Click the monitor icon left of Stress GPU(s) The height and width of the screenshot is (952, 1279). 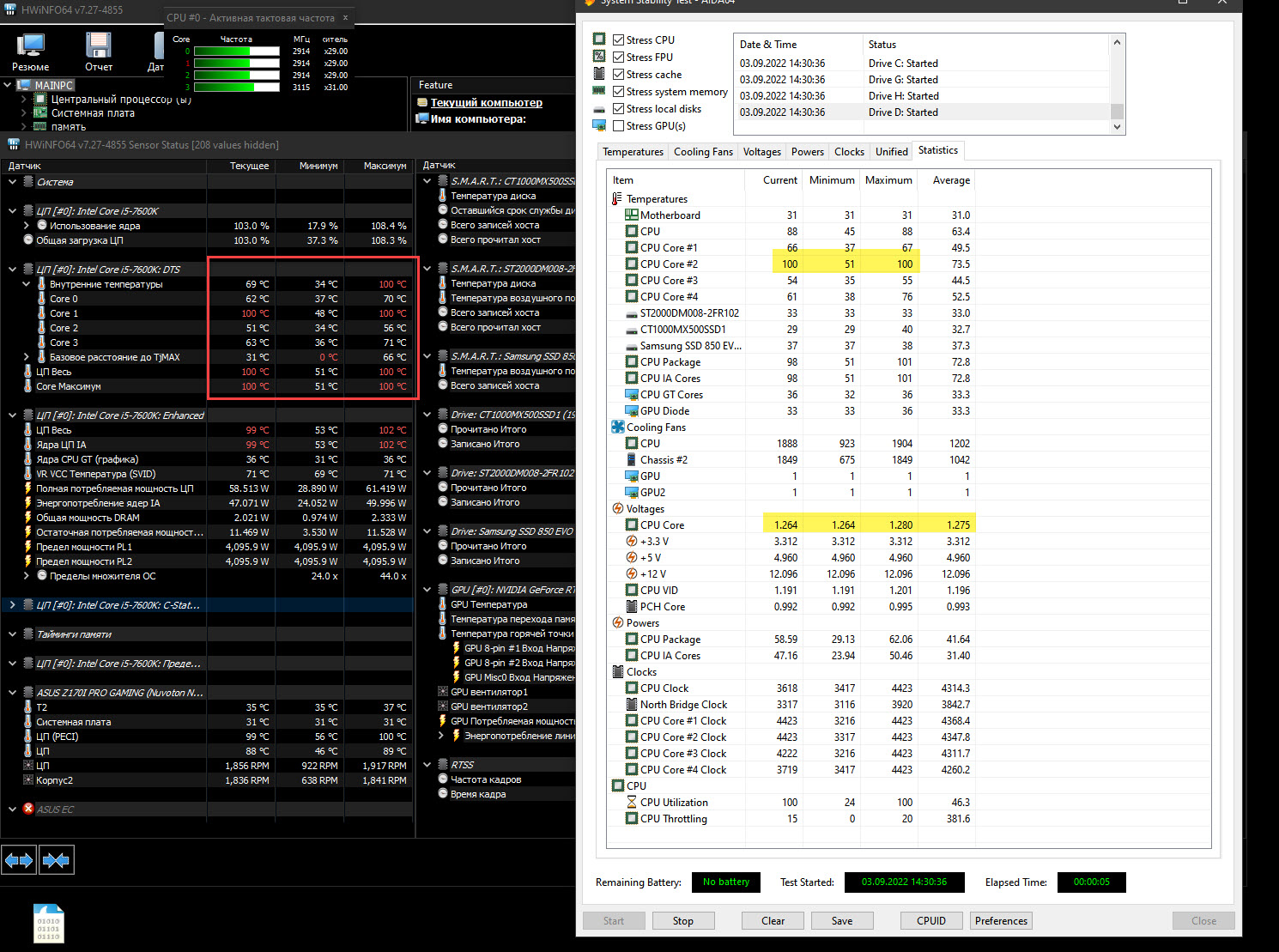599,125
